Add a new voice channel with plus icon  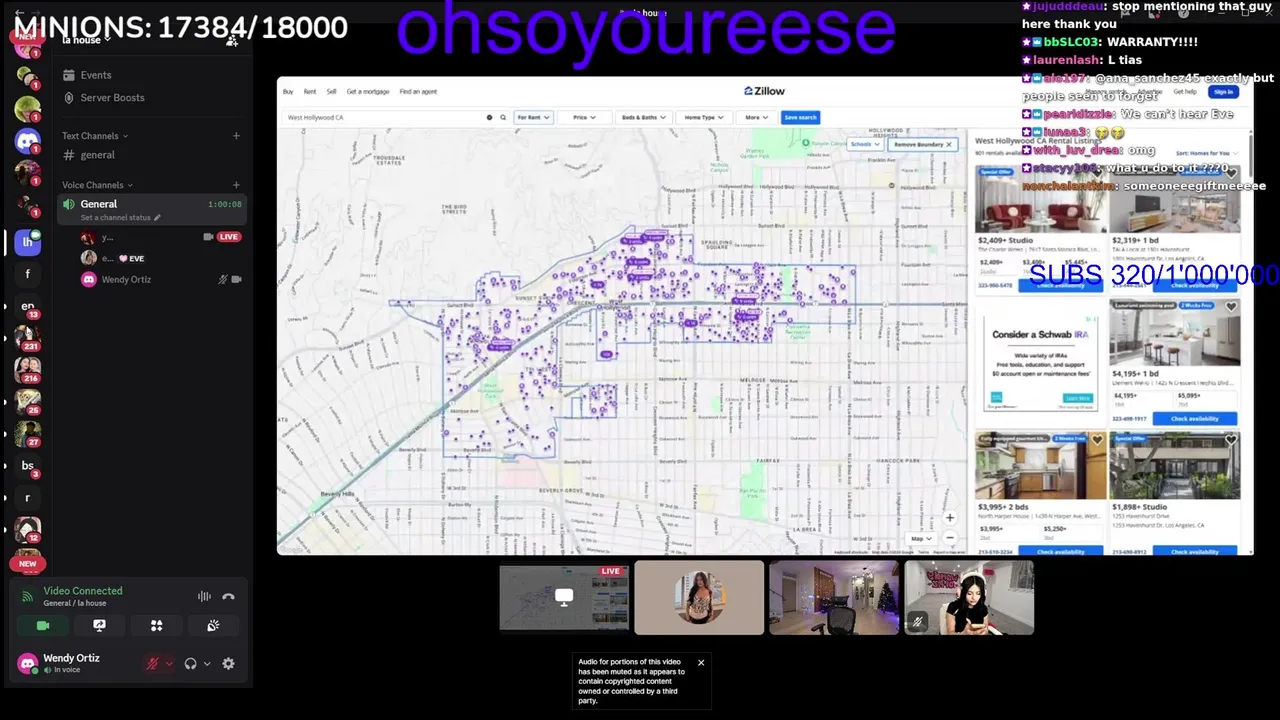[x=236, y=185]
